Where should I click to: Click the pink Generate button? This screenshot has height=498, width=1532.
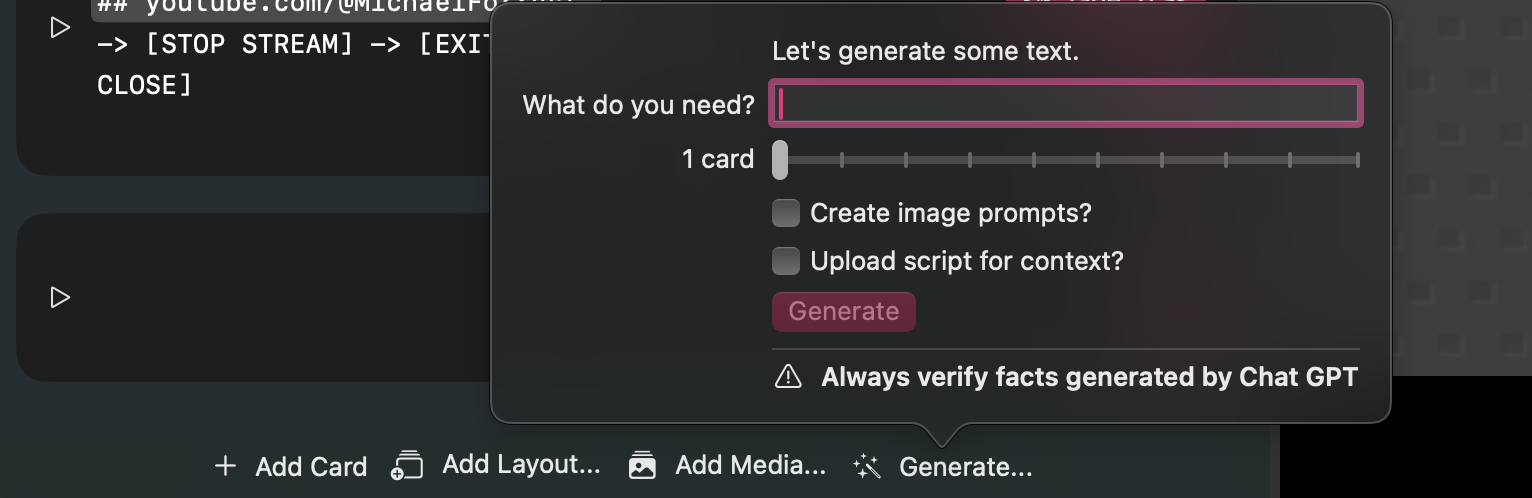point(844,311)
